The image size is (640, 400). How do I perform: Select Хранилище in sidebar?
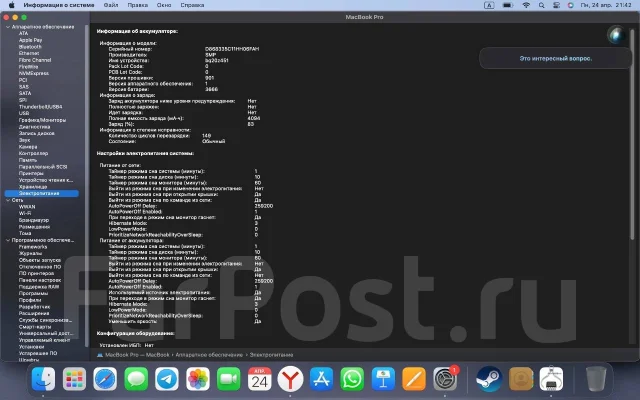click(x=33, y=187)
